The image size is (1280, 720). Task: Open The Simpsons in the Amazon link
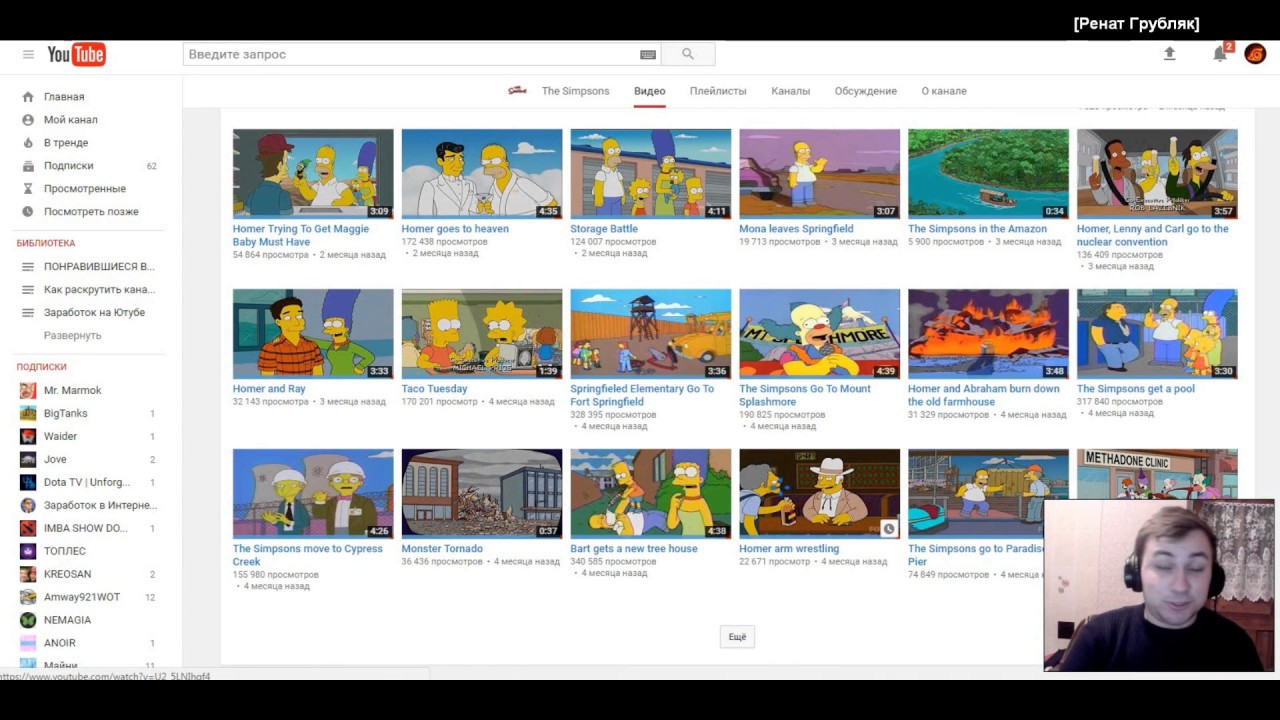977,229
